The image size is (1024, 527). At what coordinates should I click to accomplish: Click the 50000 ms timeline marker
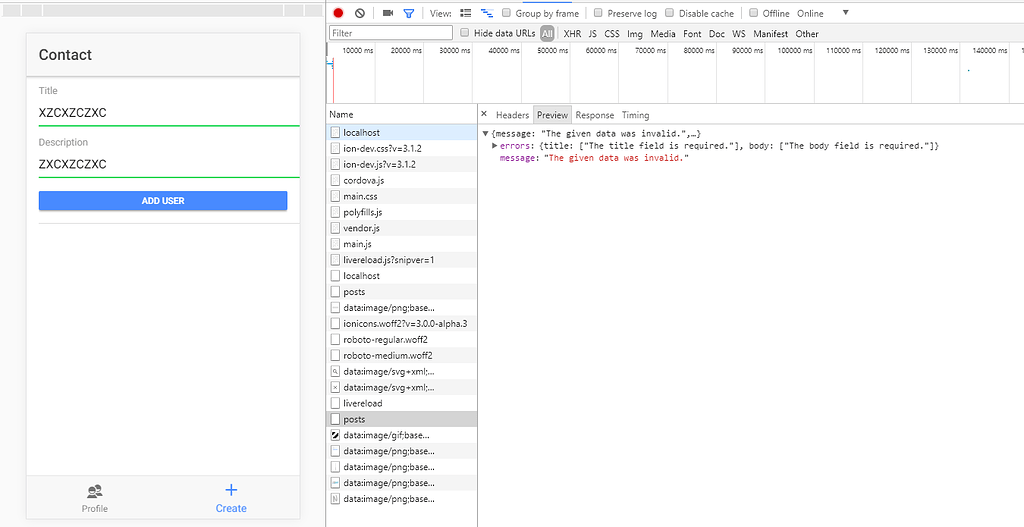pyautogui.click(x=552, y=50)
